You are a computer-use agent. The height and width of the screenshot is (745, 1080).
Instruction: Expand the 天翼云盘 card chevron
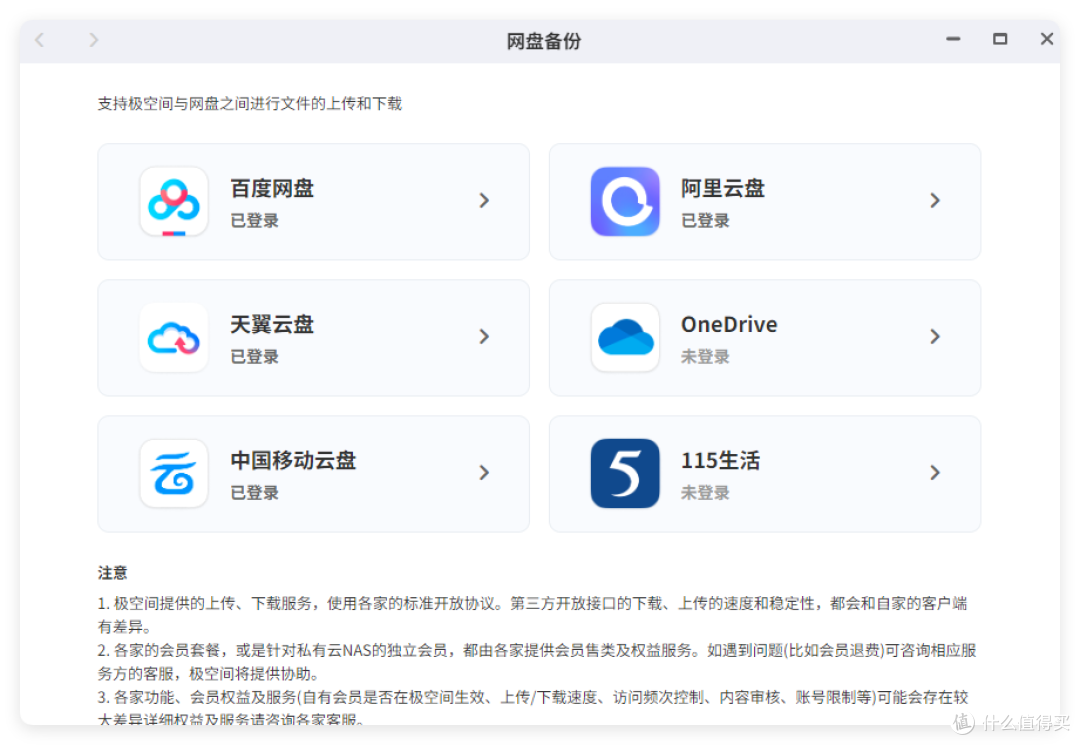click(484, 336)
